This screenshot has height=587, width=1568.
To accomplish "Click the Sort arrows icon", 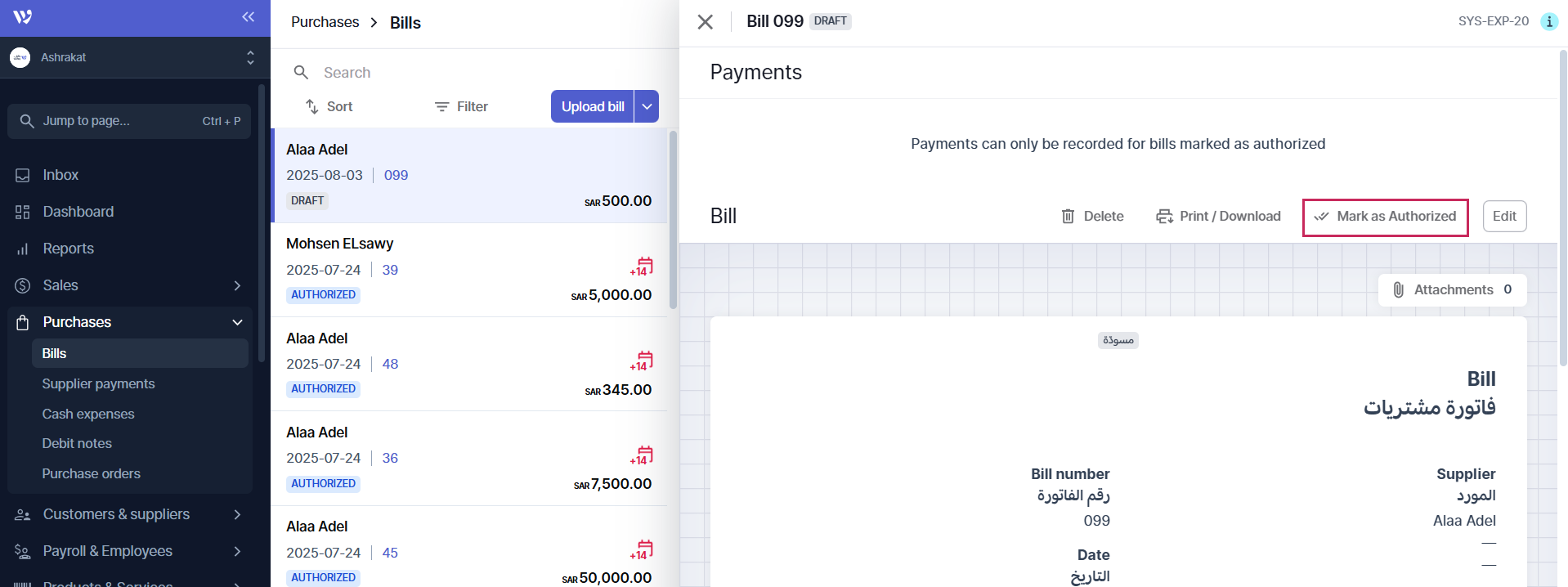I will click(312, 107).
